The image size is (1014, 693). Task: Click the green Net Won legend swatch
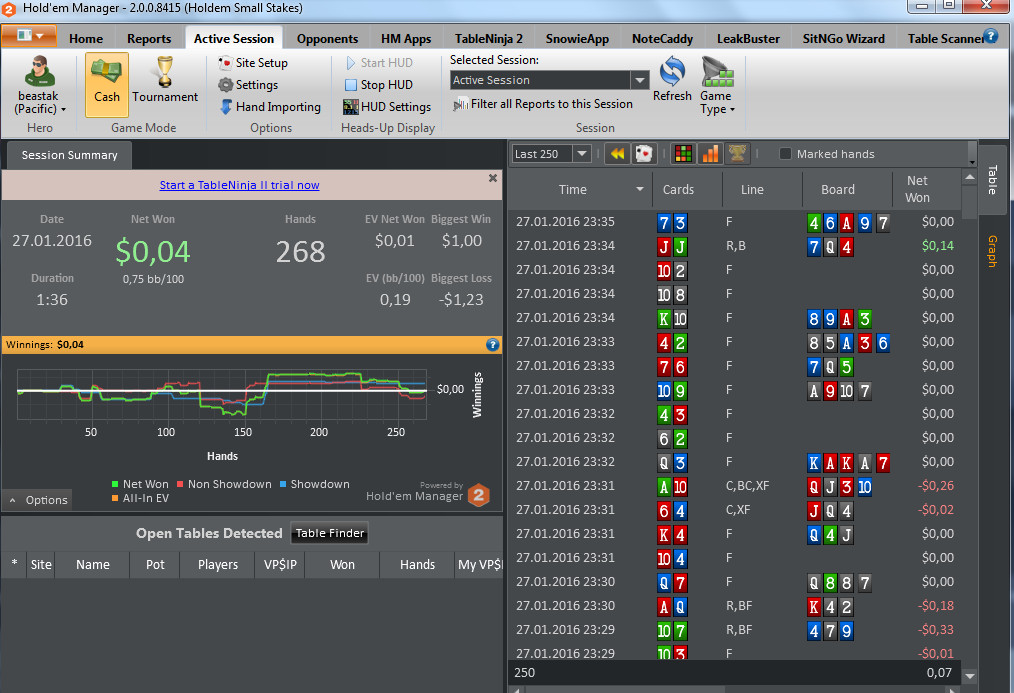coord(115,484)
